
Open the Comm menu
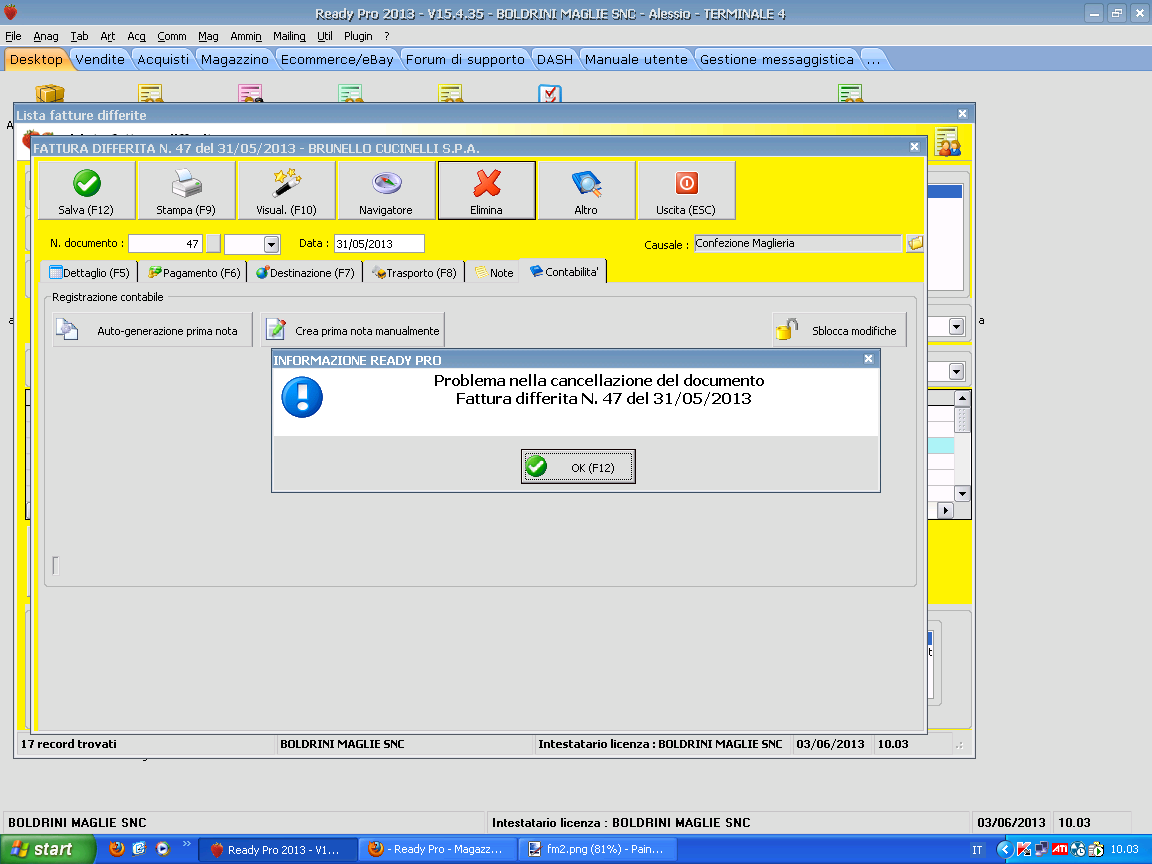point(172,36)
